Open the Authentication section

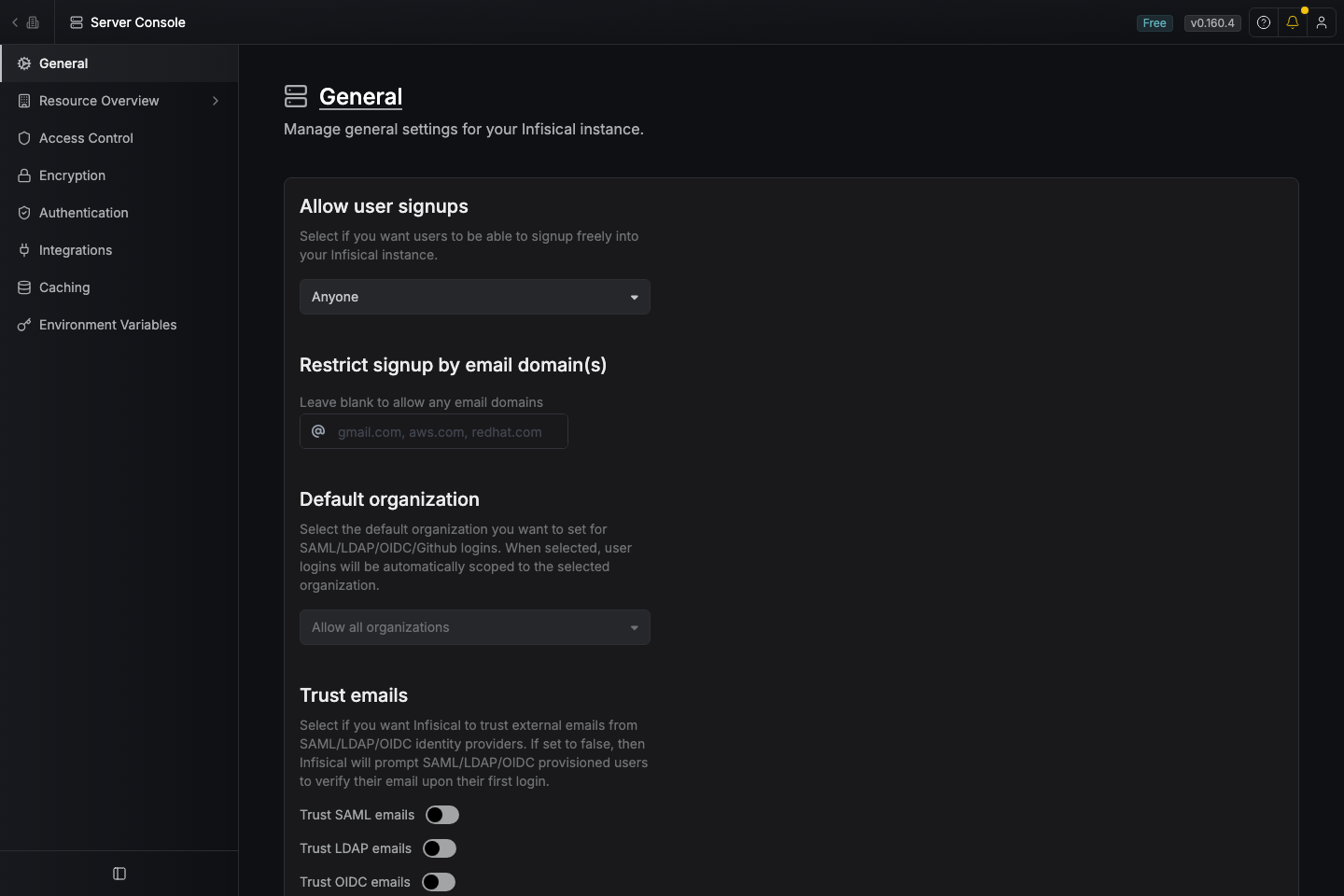coord(119,213)
